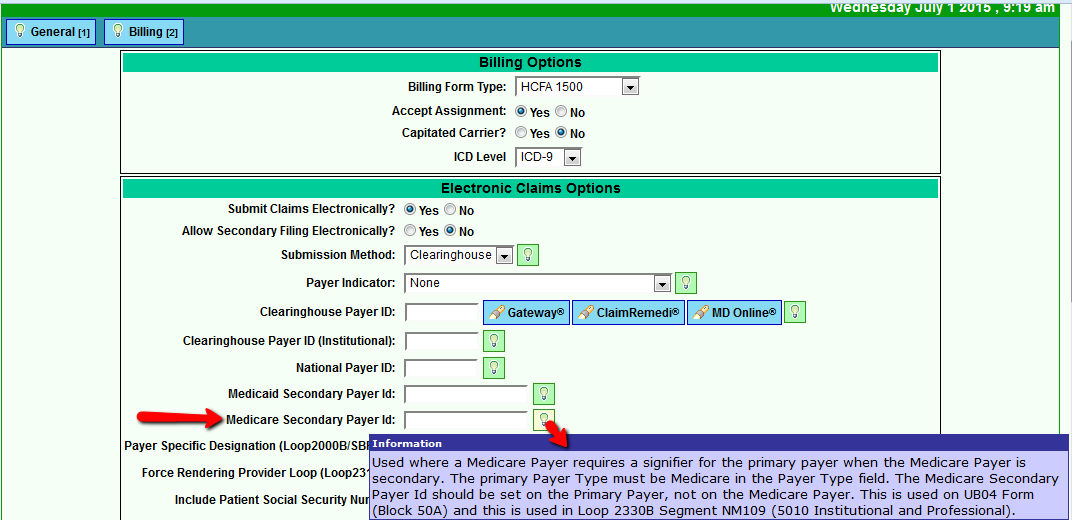Show info for Medicaid Secondary Payer Id

(544, 394)
